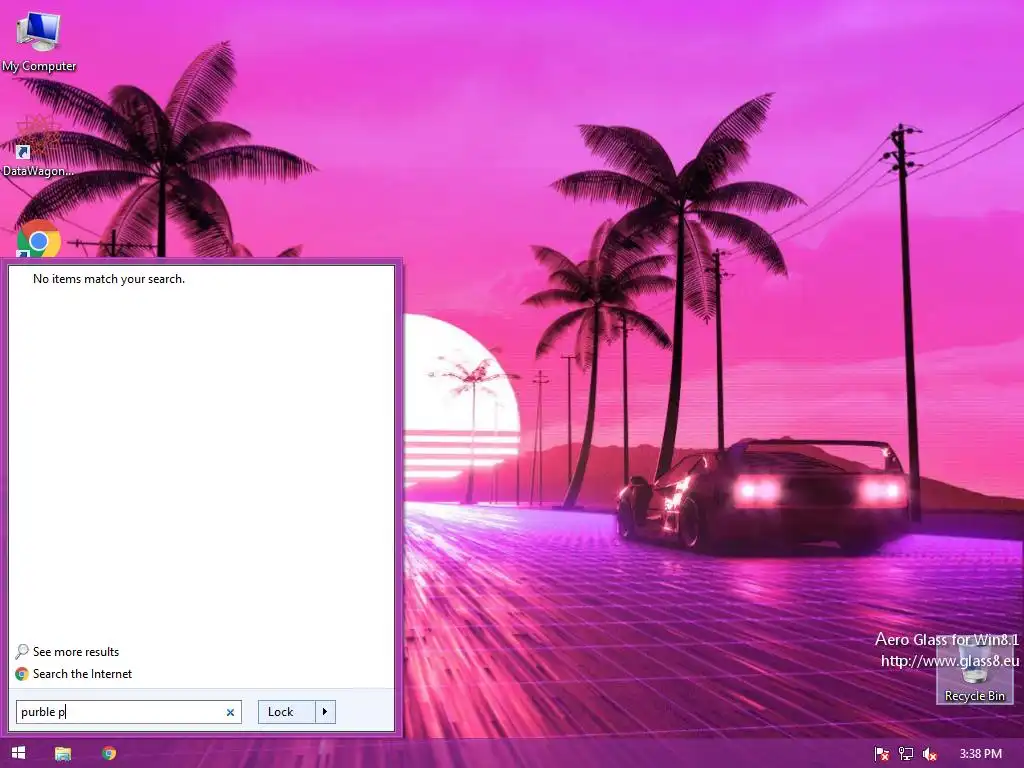The width and height of the screenshot is (1024, 768).
Task: Click the Windows Start button
Action: click(x=18, y=753)
